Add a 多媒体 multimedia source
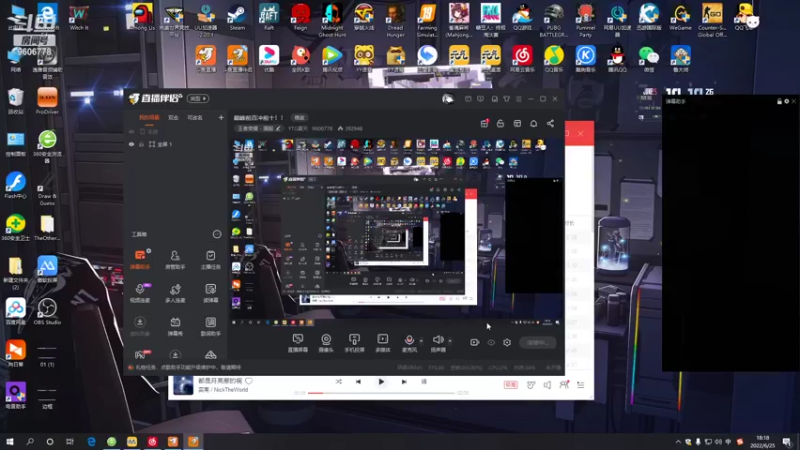Viewport: 800px width, 450px height. coord(383,343)
